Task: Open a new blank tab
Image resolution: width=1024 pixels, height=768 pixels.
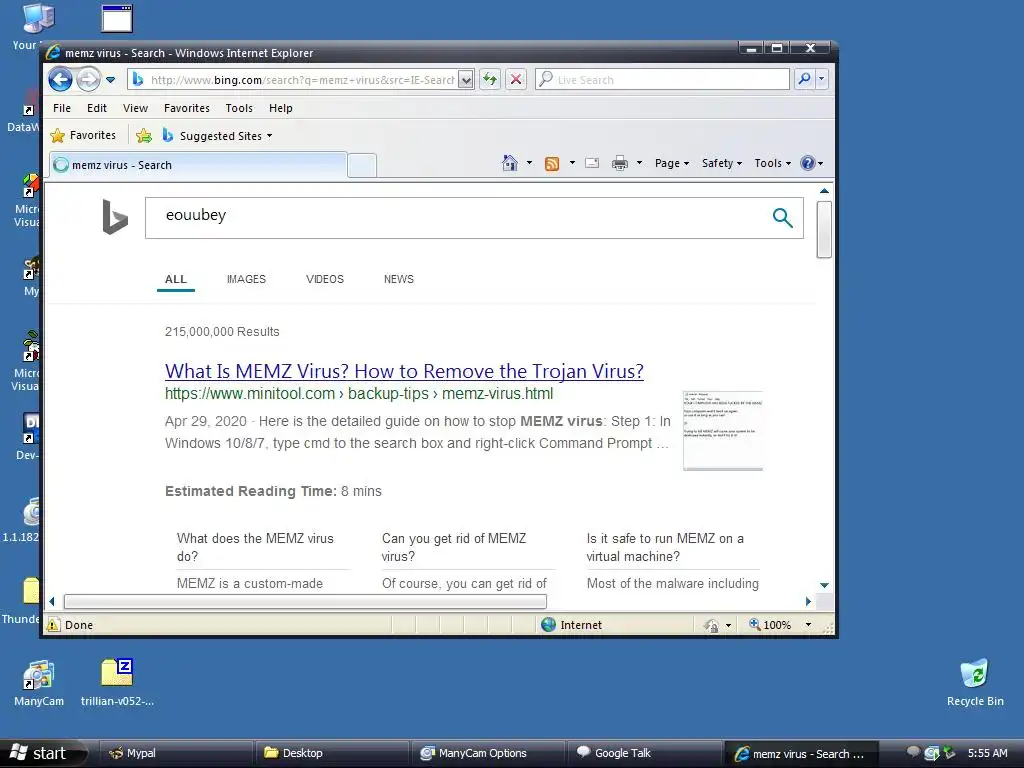Action: click(x=362, y=166)
